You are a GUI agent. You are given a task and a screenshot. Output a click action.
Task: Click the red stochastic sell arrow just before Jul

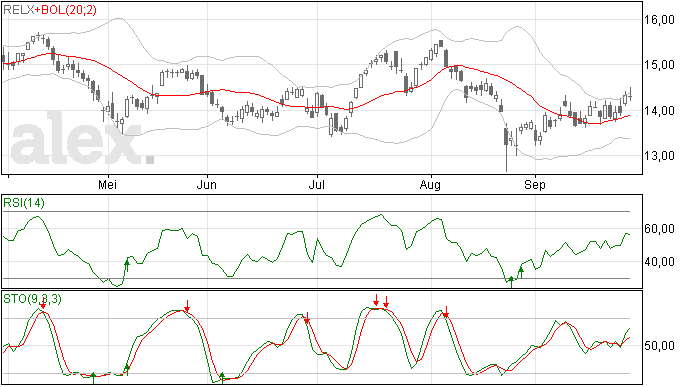pyautogui.click(x=307, y=318)
